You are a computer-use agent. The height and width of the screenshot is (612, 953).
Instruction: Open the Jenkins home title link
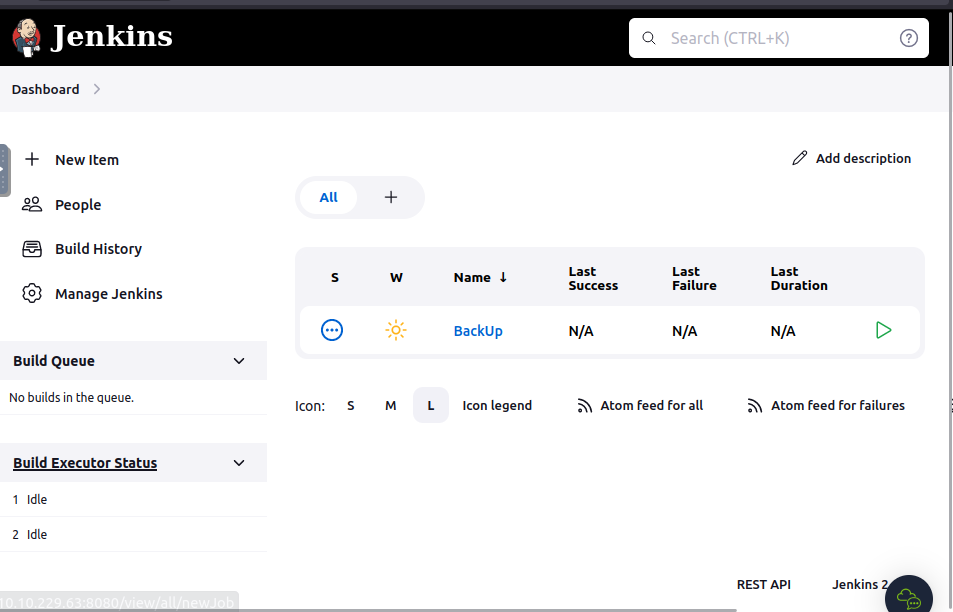tap(112, 36)
